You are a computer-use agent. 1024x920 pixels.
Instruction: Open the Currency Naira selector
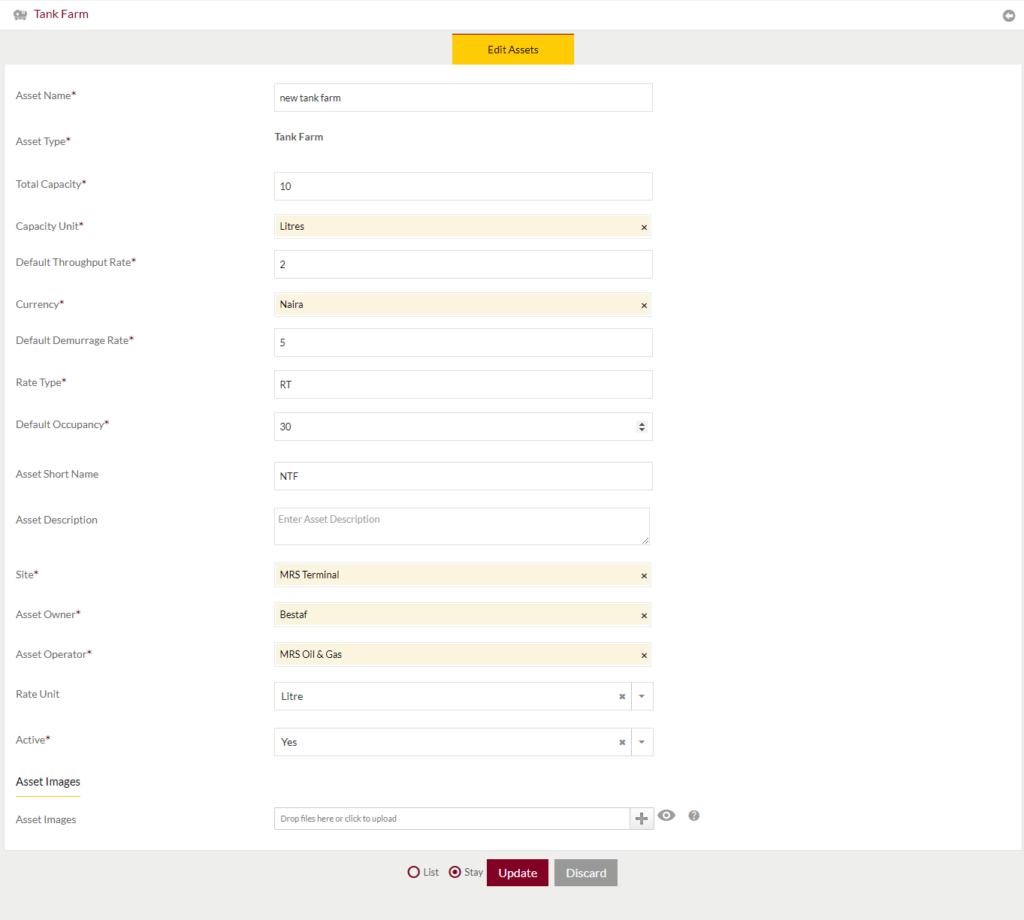coord(462,304)
